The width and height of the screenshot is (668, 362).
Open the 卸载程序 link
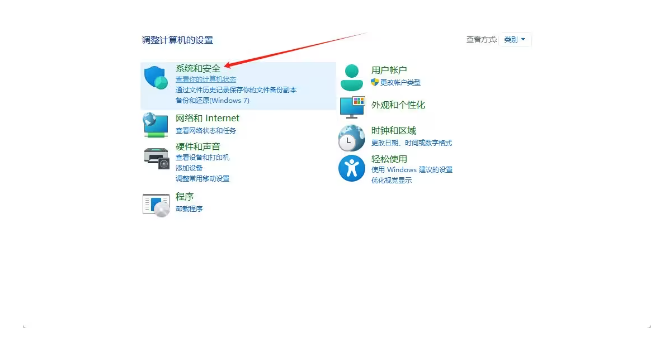pos(189,209)
